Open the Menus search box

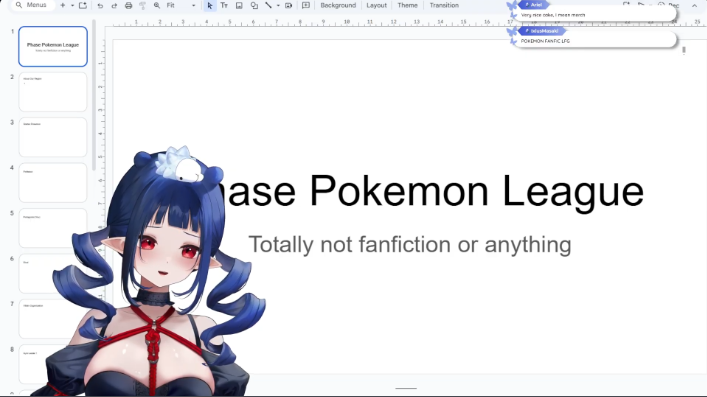click(x=32, y=5)
